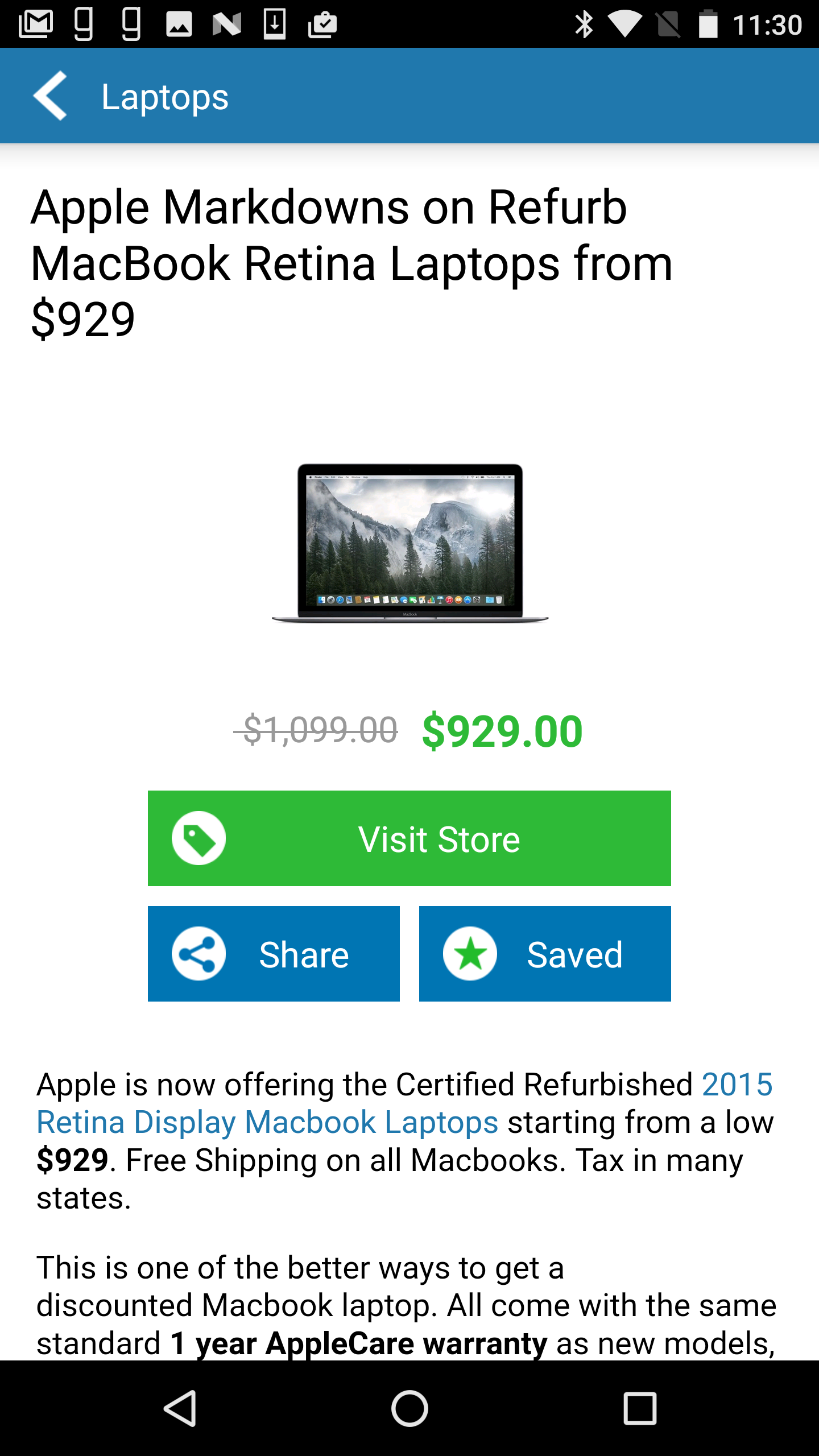
Task: Tap the price tag icon on Visit Store
Action: (x=198, y=838)
